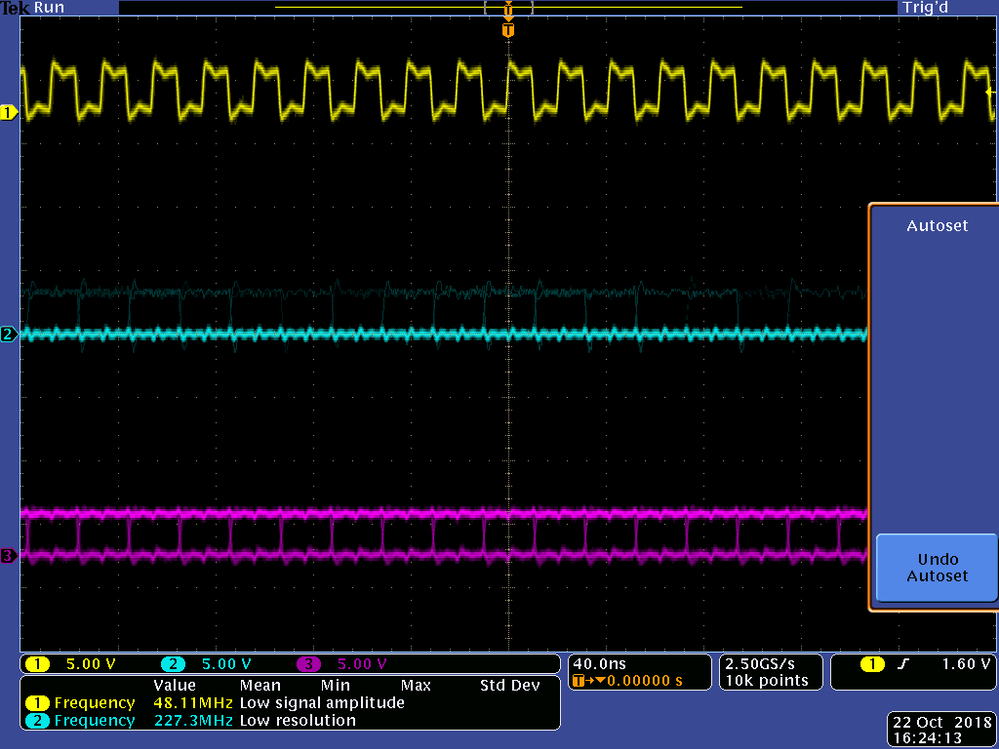Image resolution: width=999 pixels, height=749 pixels.
Task: Click the Std Dev column header
Action: tap(510, 686)
